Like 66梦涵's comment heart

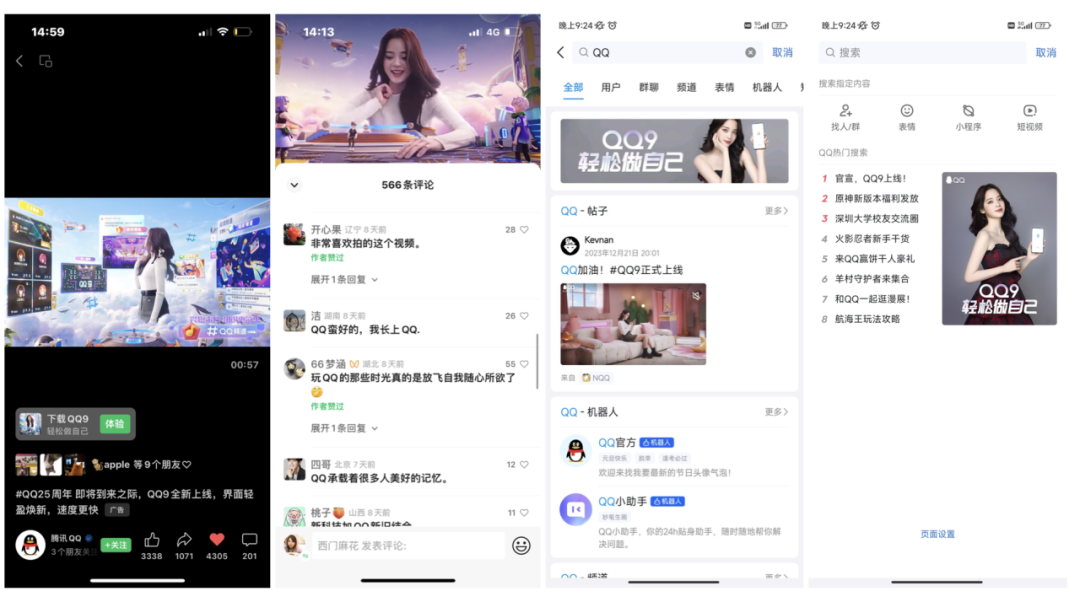click(524, 364)
